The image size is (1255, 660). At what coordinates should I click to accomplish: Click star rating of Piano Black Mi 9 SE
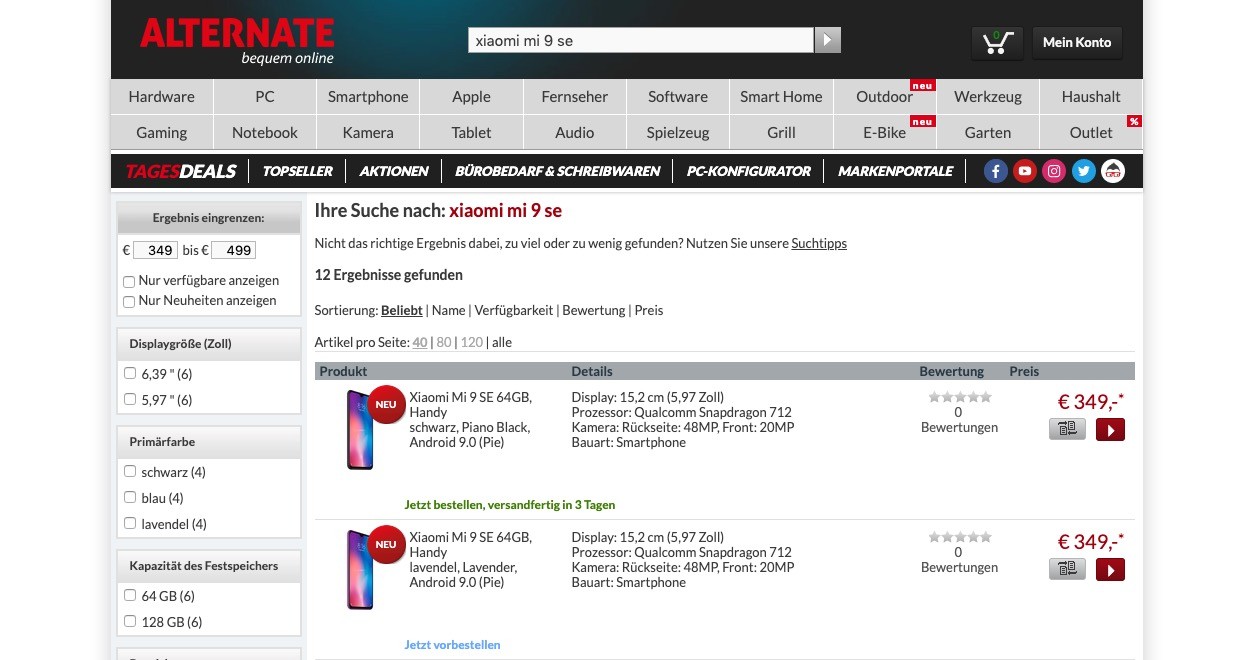point(959,397)
